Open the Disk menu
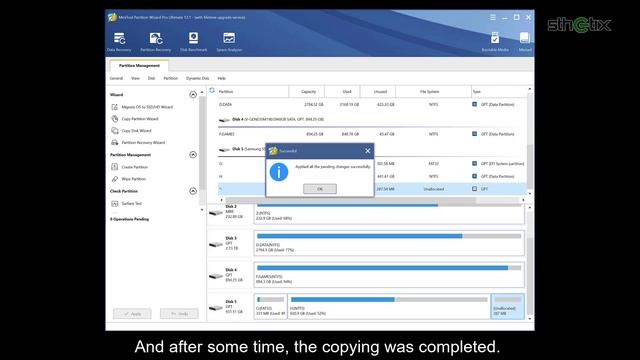640x360 pixels. click(151, 78)
